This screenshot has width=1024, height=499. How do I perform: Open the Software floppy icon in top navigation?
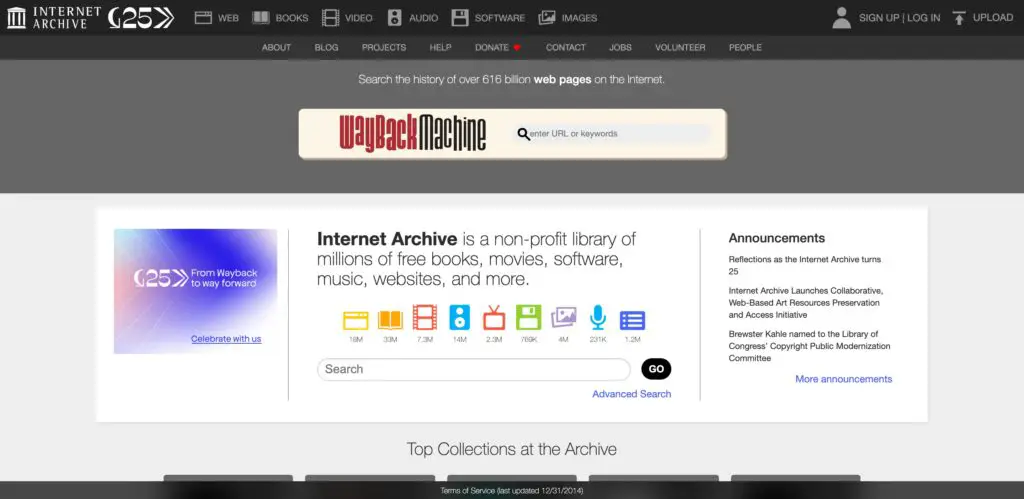pyautogui.click(x=460, y=18)
